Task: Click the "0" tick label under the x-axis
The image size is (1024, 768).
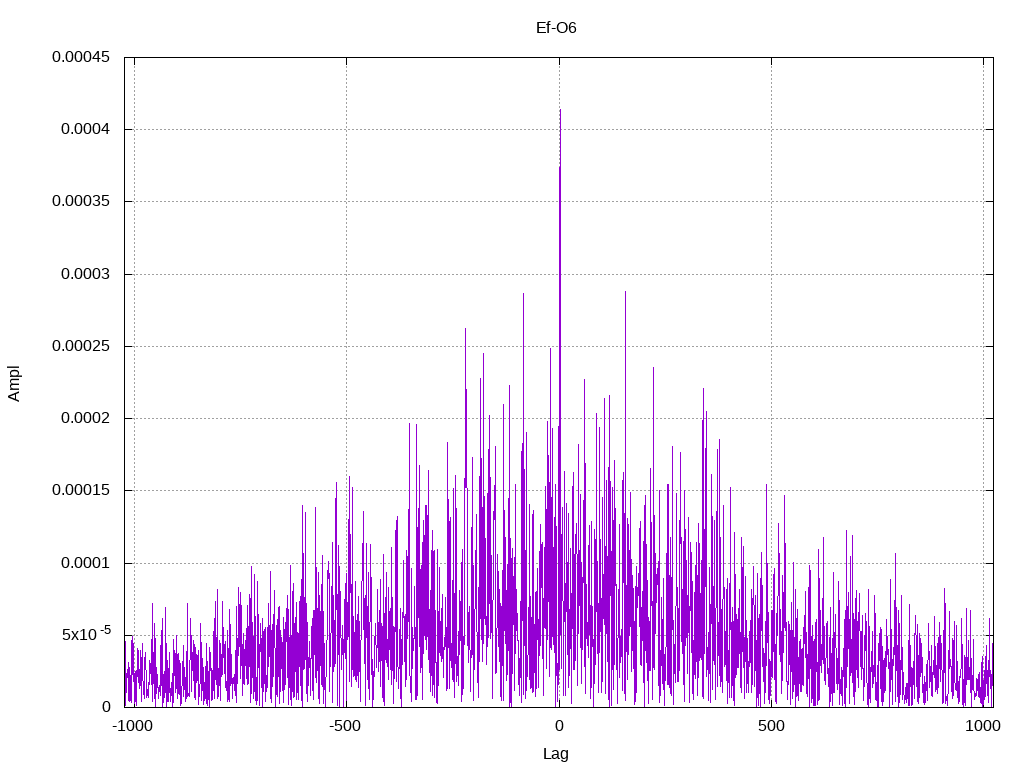Action: coord(559,726)
